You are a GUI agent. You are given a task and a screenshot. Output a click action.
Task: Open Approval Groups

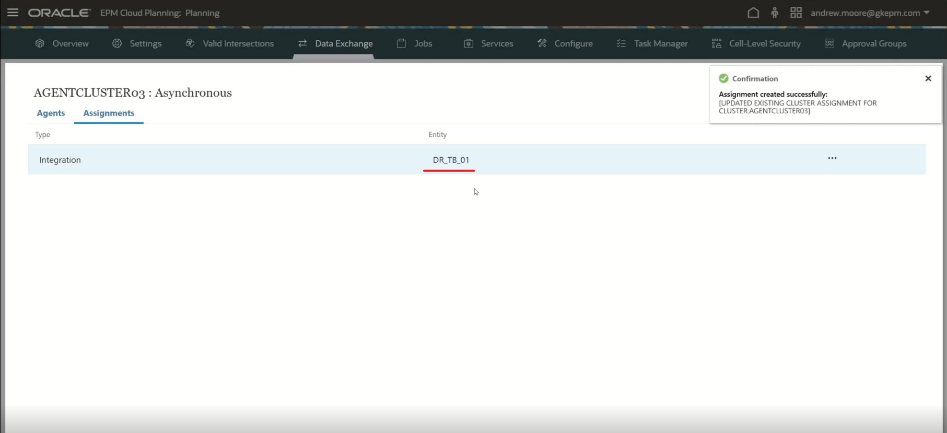[x=866, y=44]
